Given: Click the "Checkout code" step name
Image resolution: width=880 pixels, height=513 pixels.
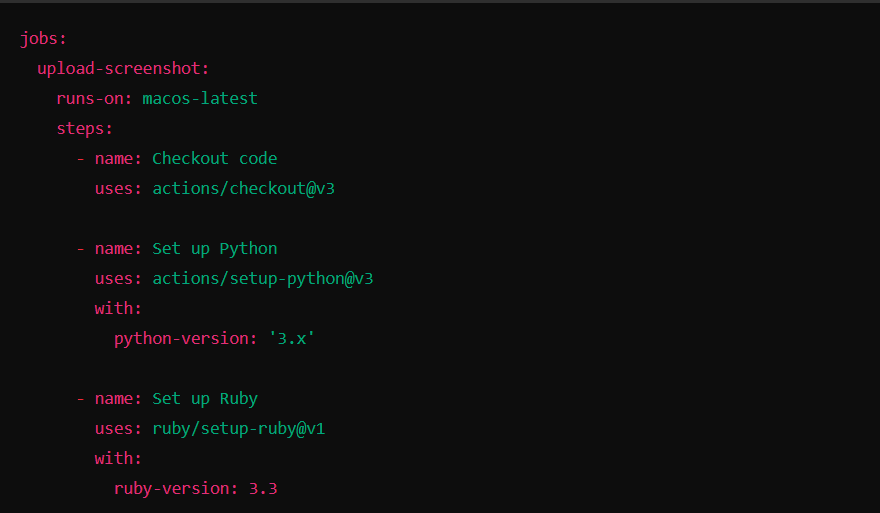Looking at the screenshot, I should [214, 158].
